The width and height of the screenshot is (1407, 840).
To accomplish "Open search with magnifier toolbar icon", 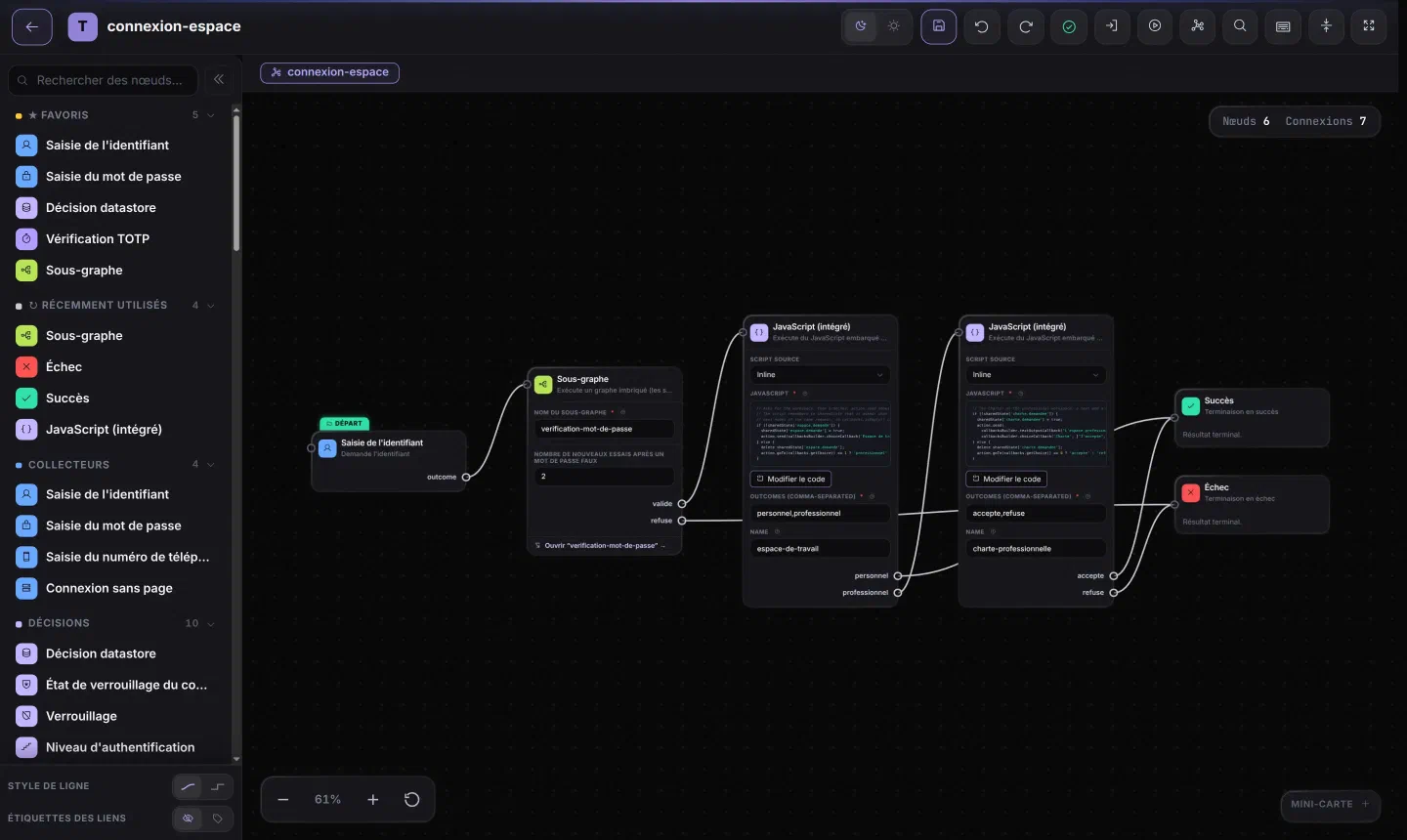I will tap(1240, 26).
